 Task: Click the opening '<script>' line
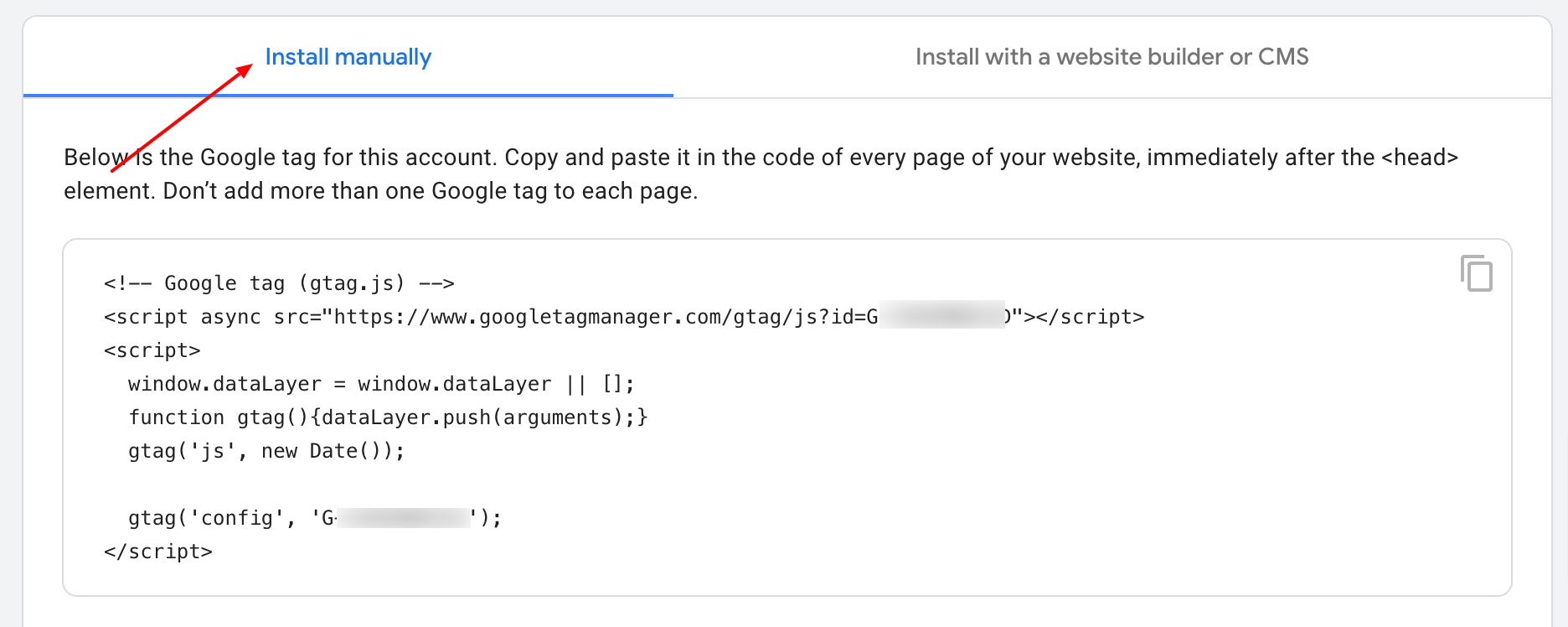point(152,350)
